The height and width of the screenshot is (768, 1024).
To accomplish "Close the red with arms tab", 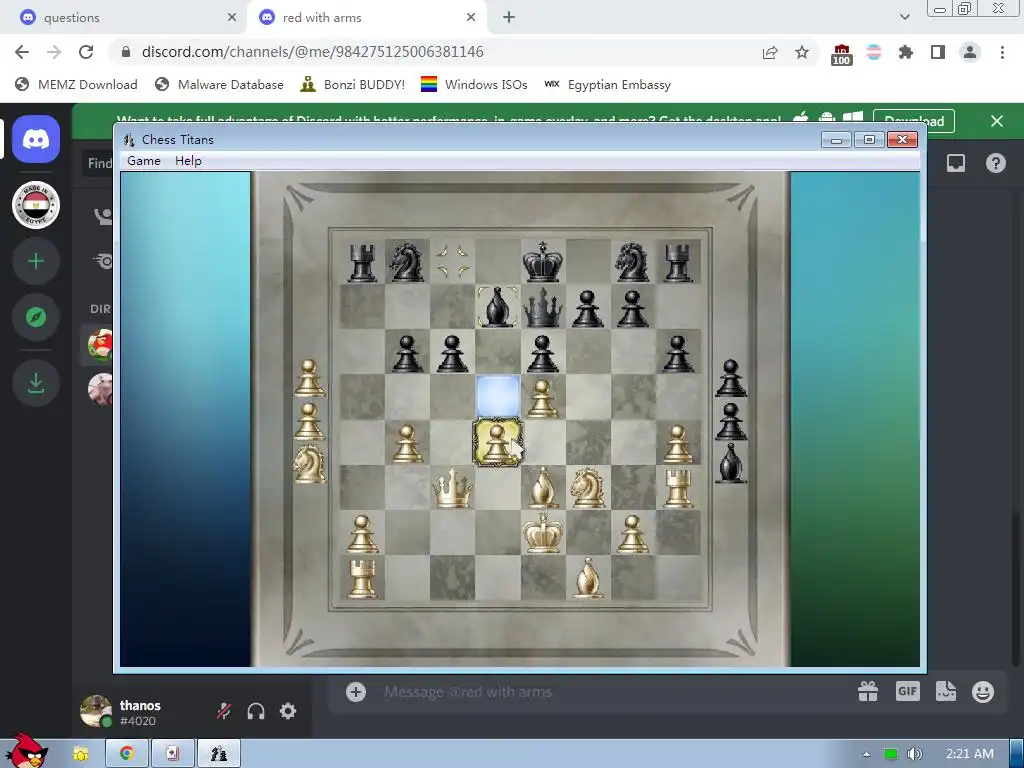I will pos(471,18).
